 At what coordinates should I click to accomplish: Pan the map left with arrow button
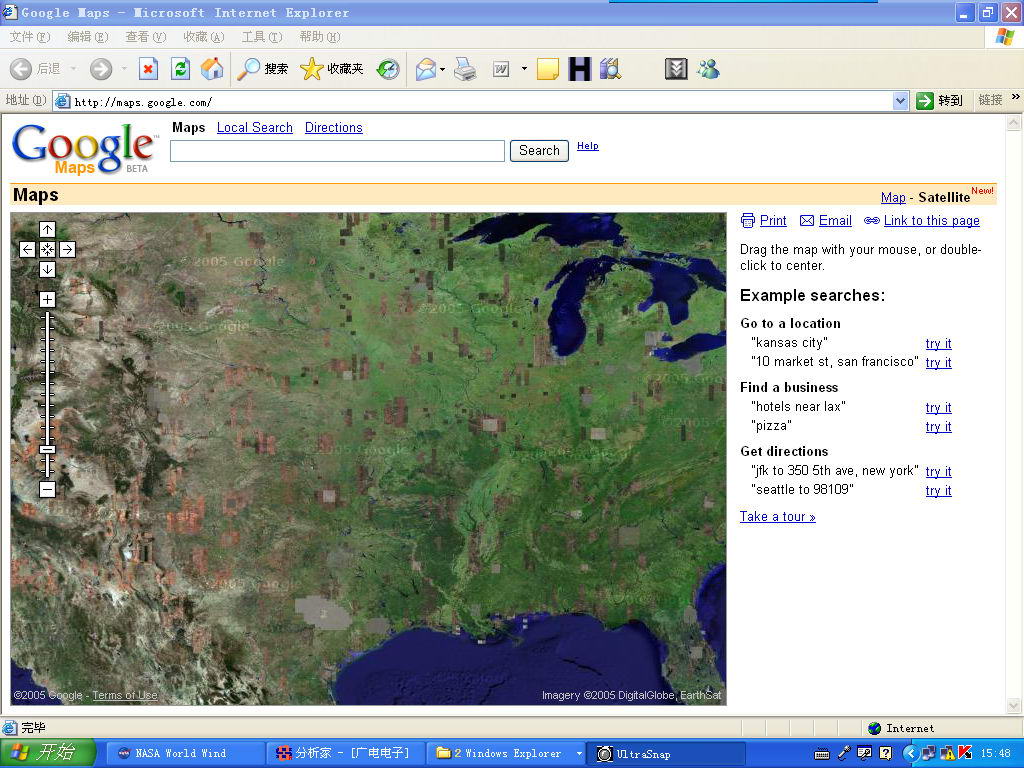(27, 250)
